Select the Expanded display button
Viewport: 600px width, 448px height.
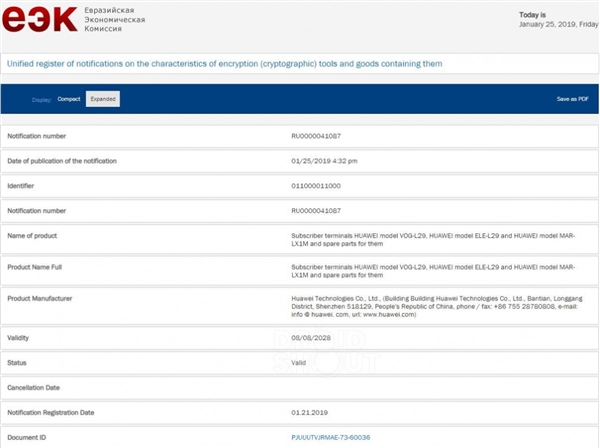[x=103, y=99]
